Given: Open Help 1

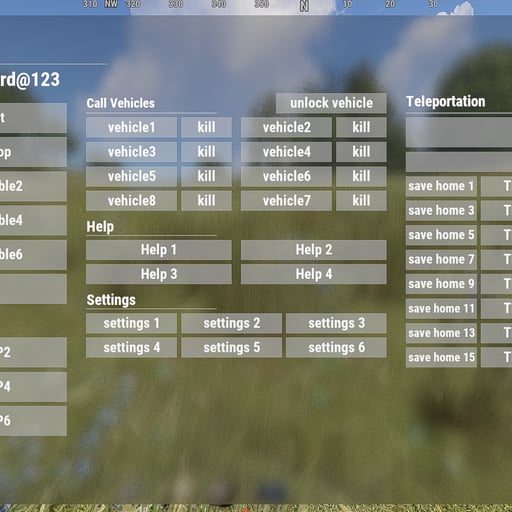Looking at the screenshot, I should tap(159, 250).
